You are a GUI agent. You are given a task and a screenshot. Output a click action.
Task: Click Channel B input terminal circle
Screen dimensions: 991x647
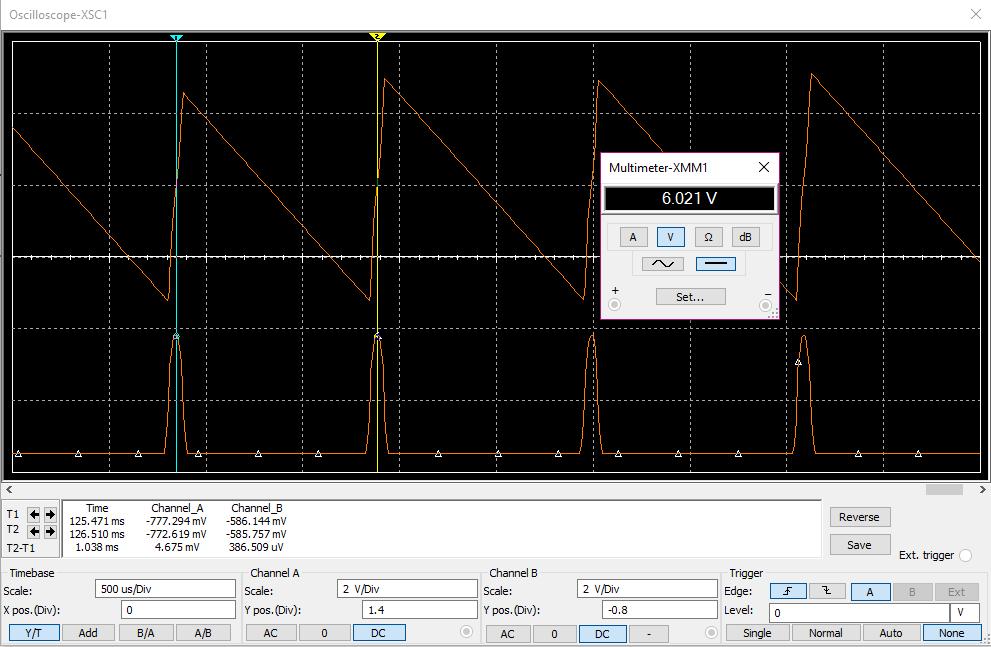pos(711,632)
